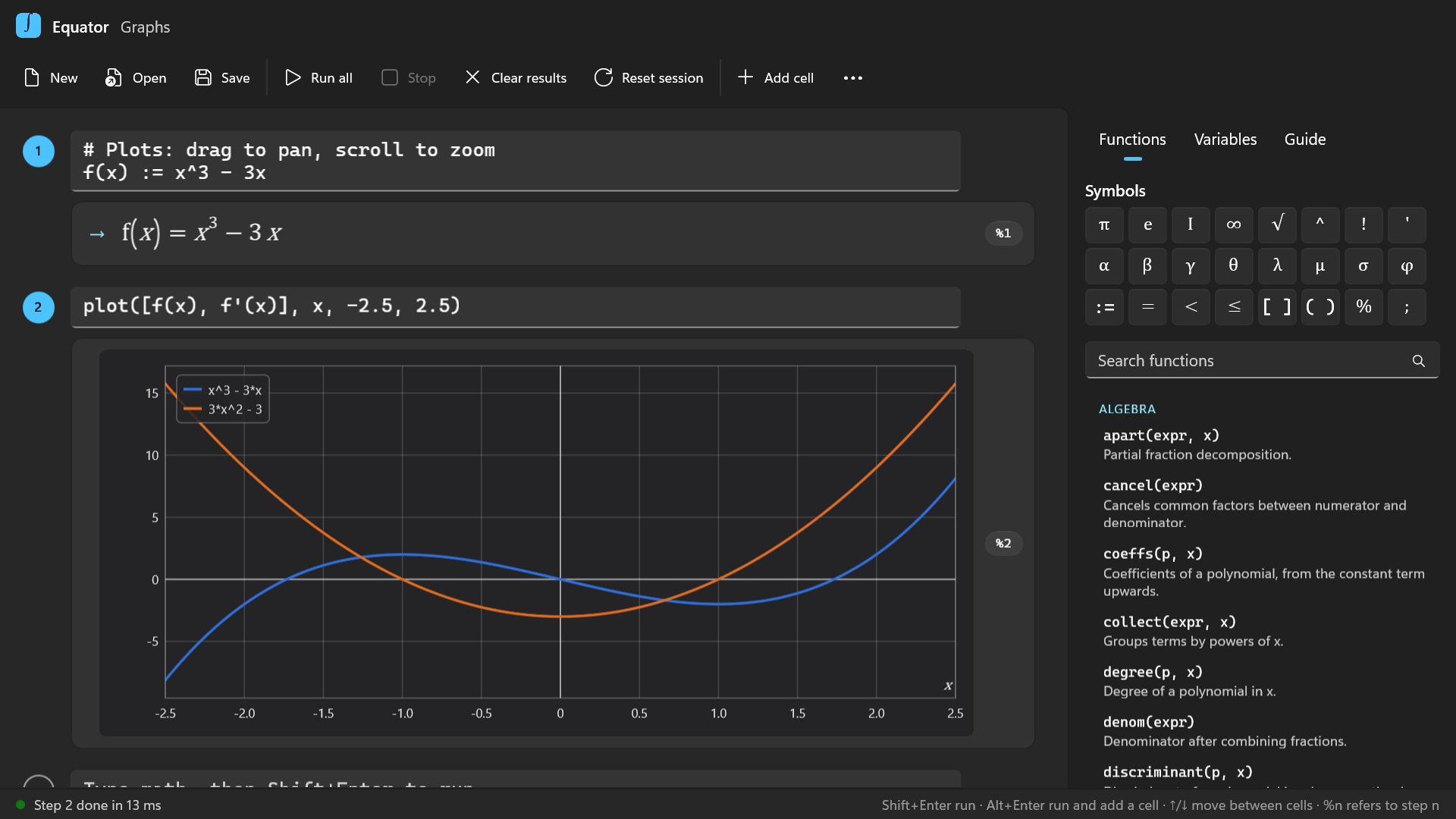Click the Equator app logo

point(28,25)
